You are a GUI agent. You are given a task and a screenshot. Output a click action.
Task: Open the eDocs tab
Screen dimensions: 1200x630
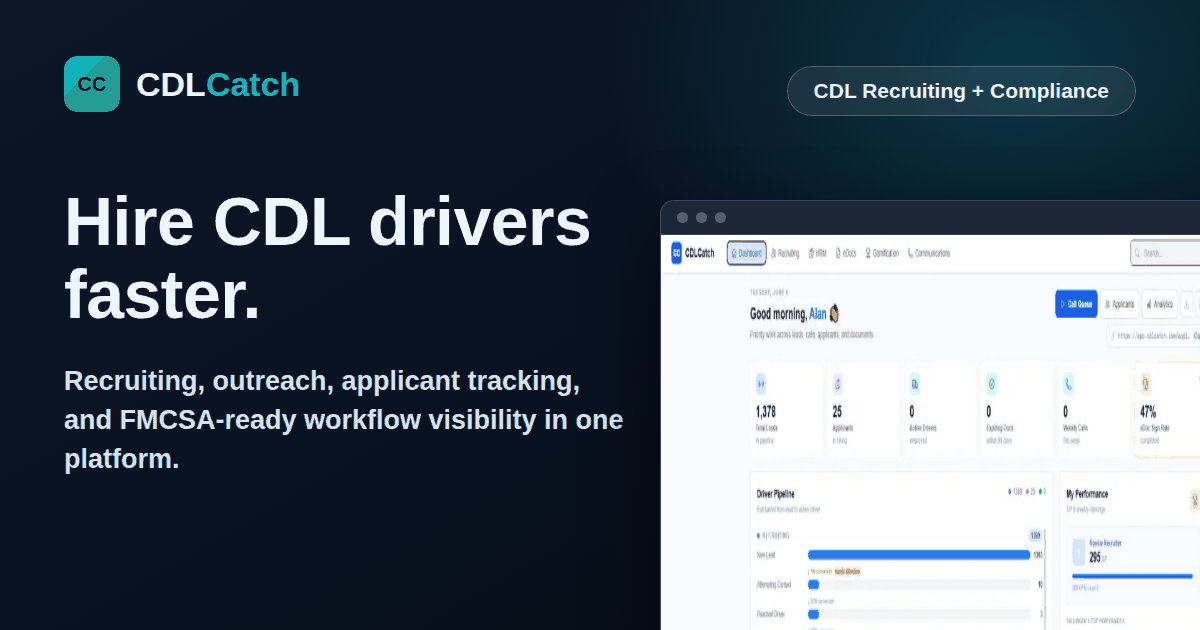(x=846, y=253)
